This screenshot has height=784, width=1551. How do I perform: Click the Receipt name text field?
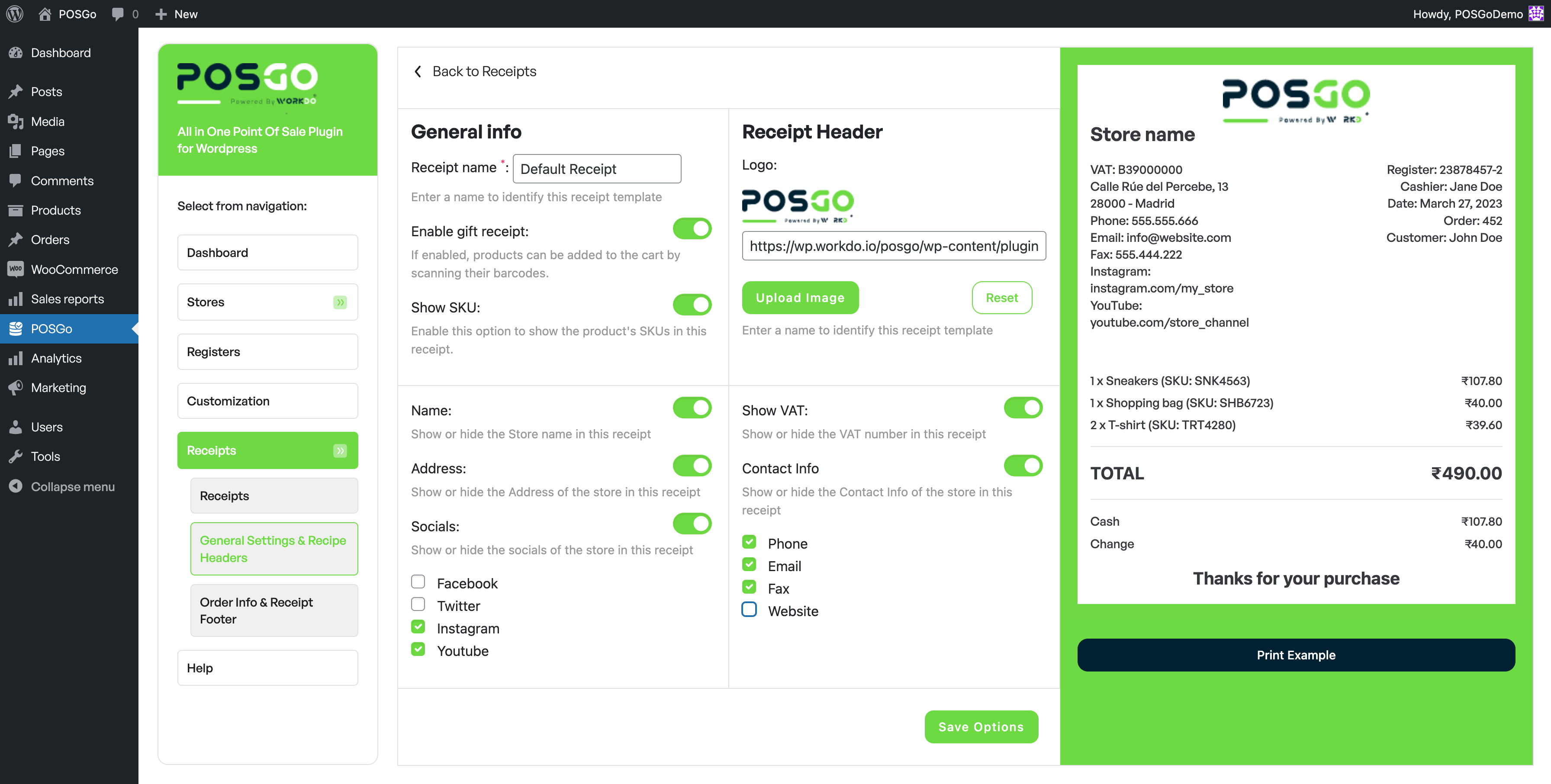(x=597, y=169)
